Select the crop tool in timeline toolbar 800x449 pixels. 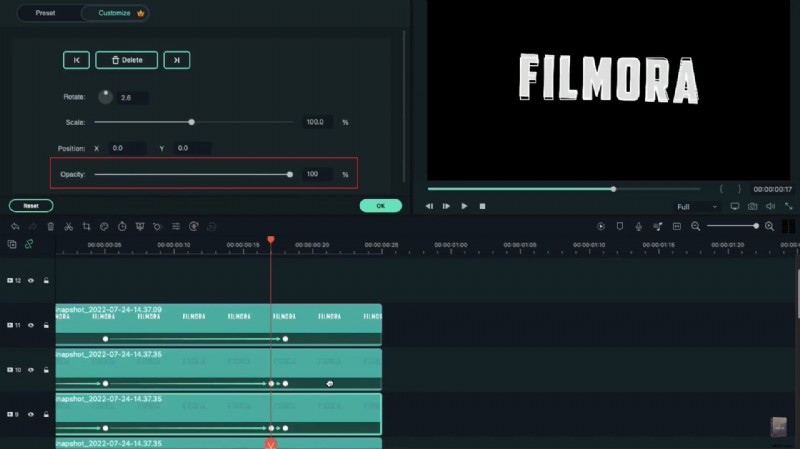[x=87, y=227]
